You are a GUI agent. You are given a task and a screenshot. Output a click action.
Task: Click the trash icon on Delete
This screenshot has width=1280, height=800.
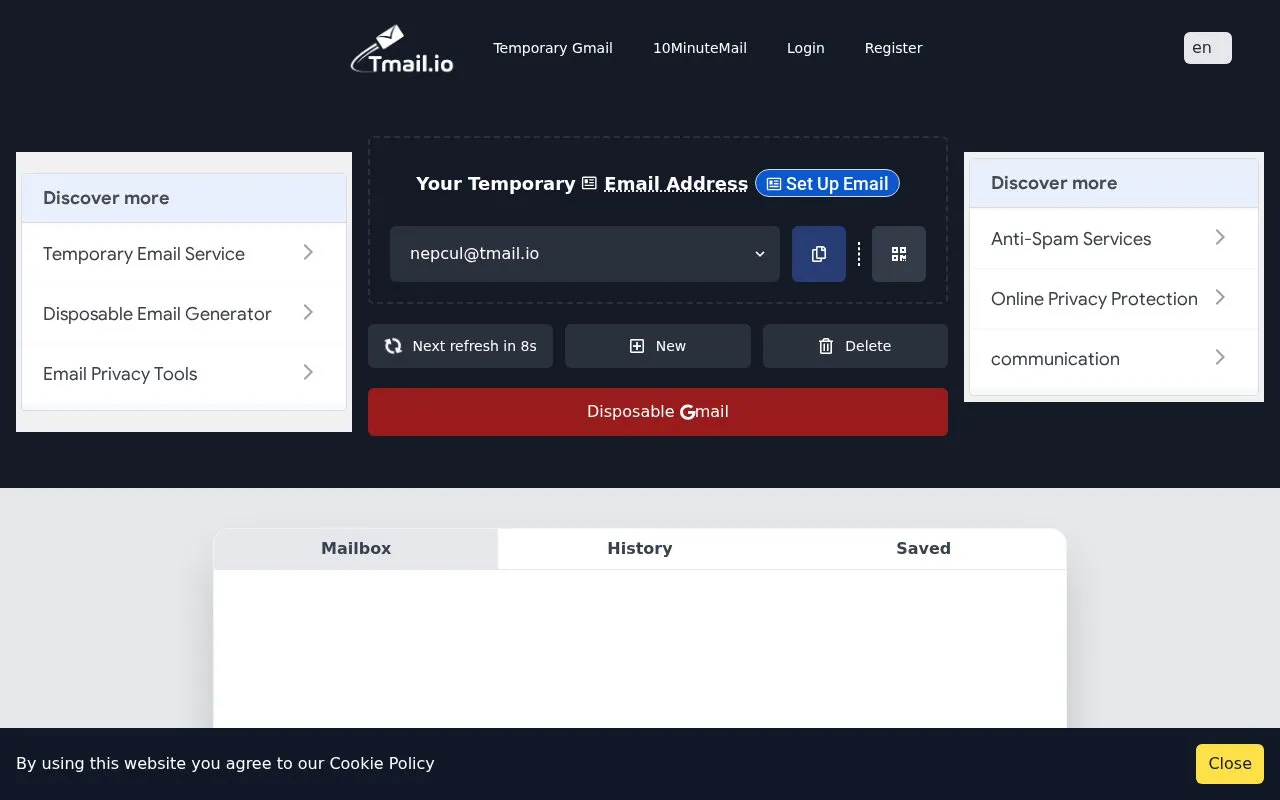point(826,346)
